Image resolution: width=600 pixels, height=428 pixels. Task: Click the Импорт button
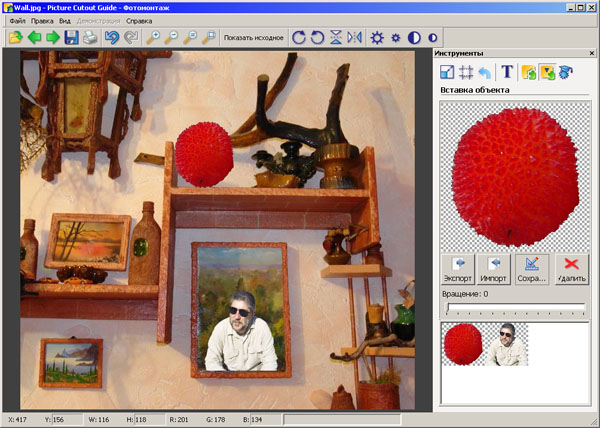pyautogui.click(x=494, y=270)
